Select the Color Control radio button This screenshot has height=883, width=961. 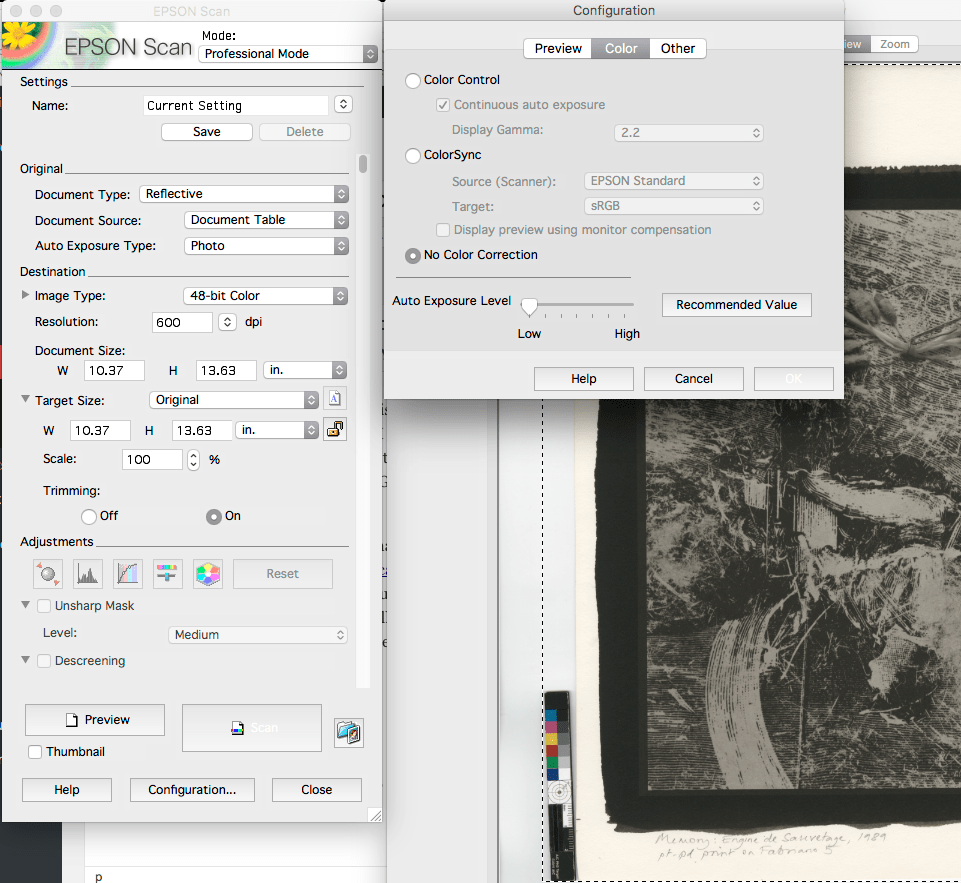412,80
